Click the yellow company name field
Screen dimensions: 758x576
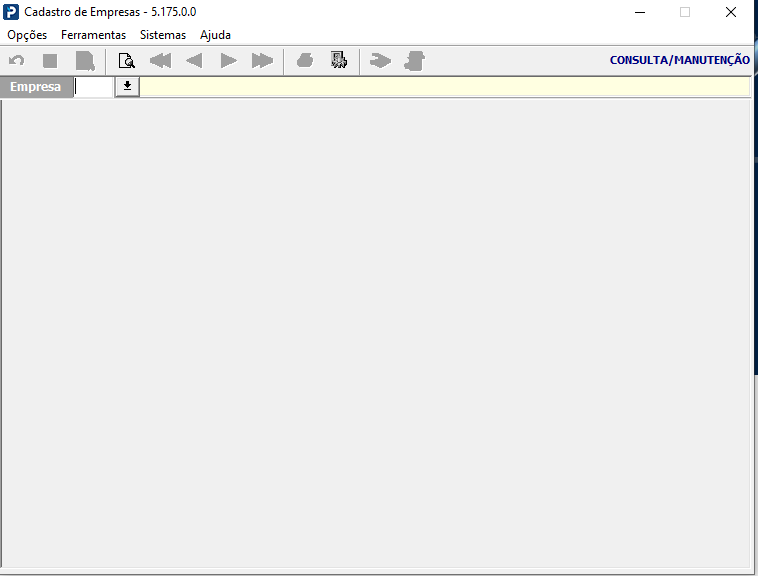445,87
